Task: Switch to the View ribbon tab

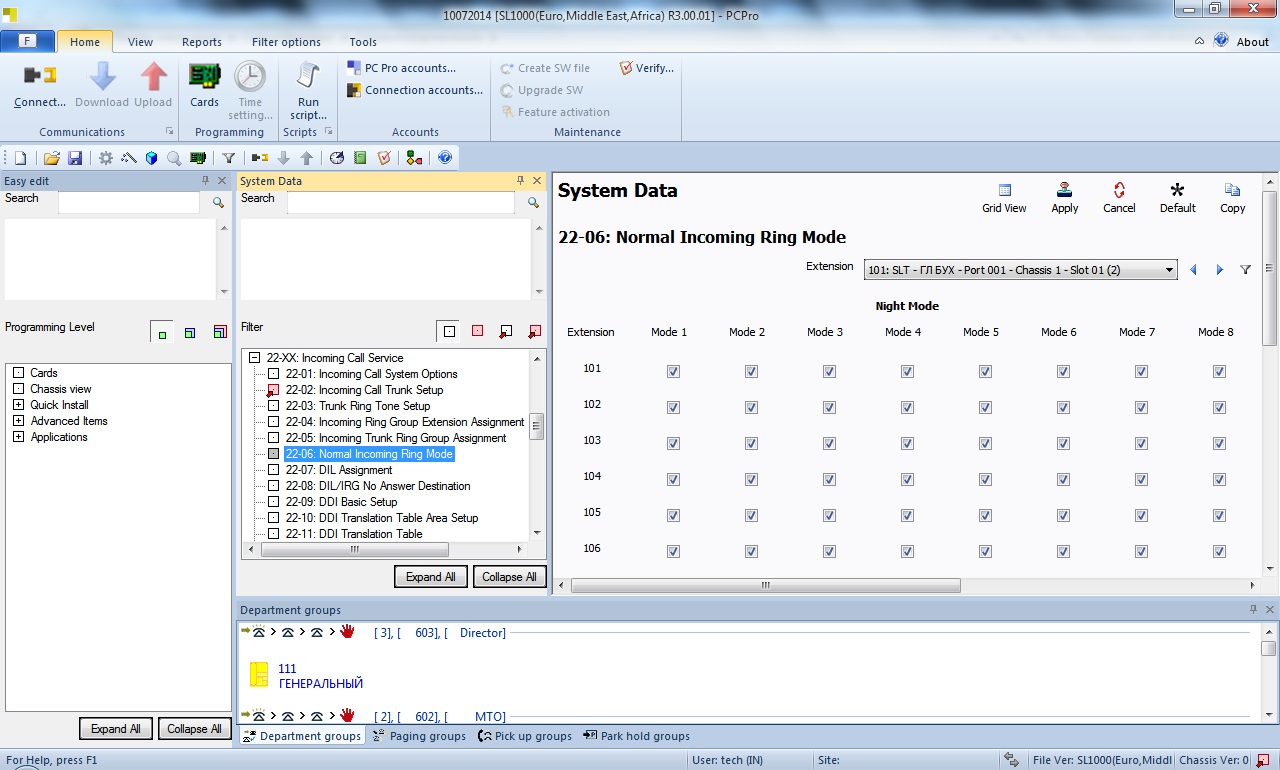Action: (140, 42)
